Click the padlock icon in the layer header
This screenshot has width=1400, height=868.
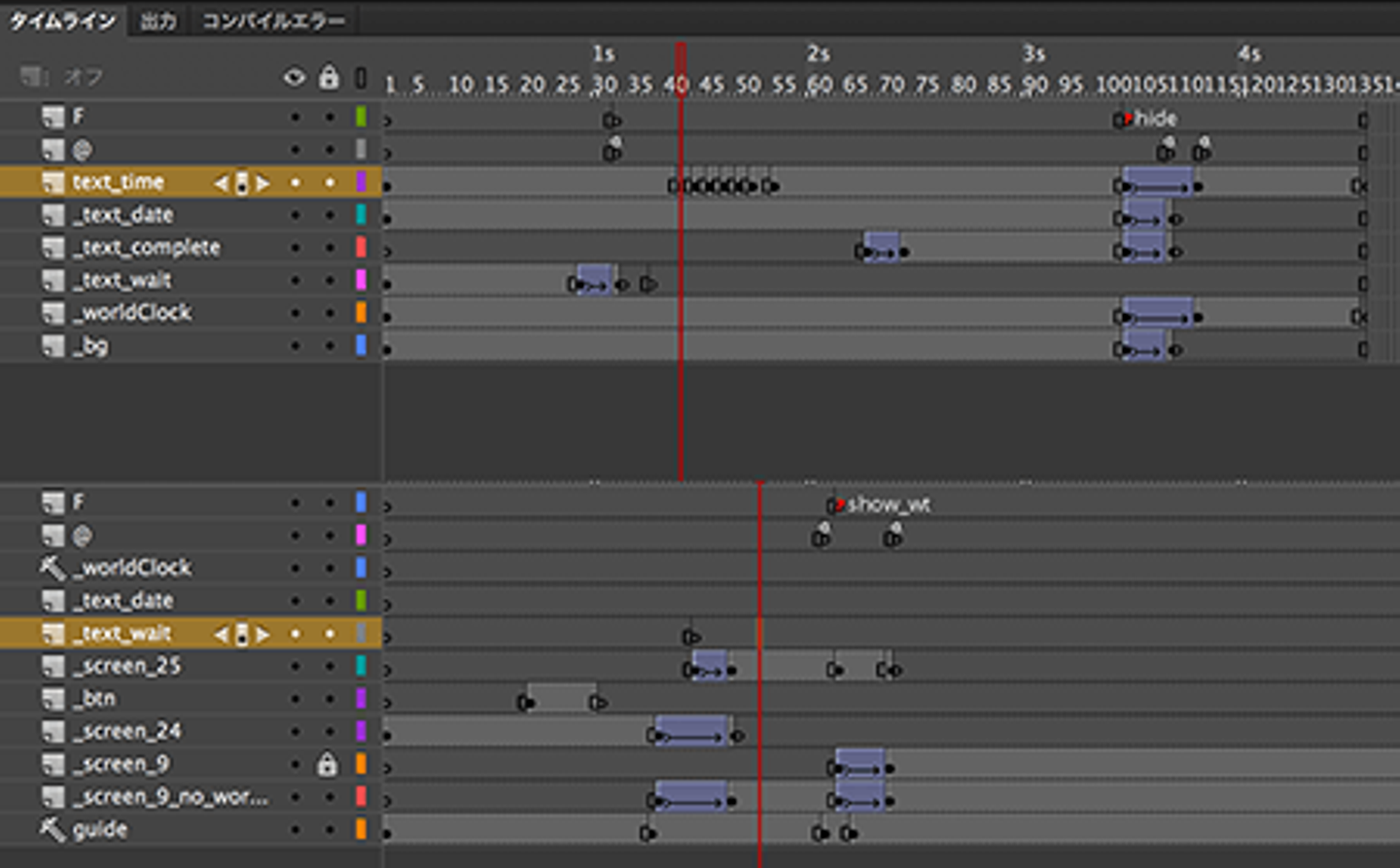pos(330,77)
